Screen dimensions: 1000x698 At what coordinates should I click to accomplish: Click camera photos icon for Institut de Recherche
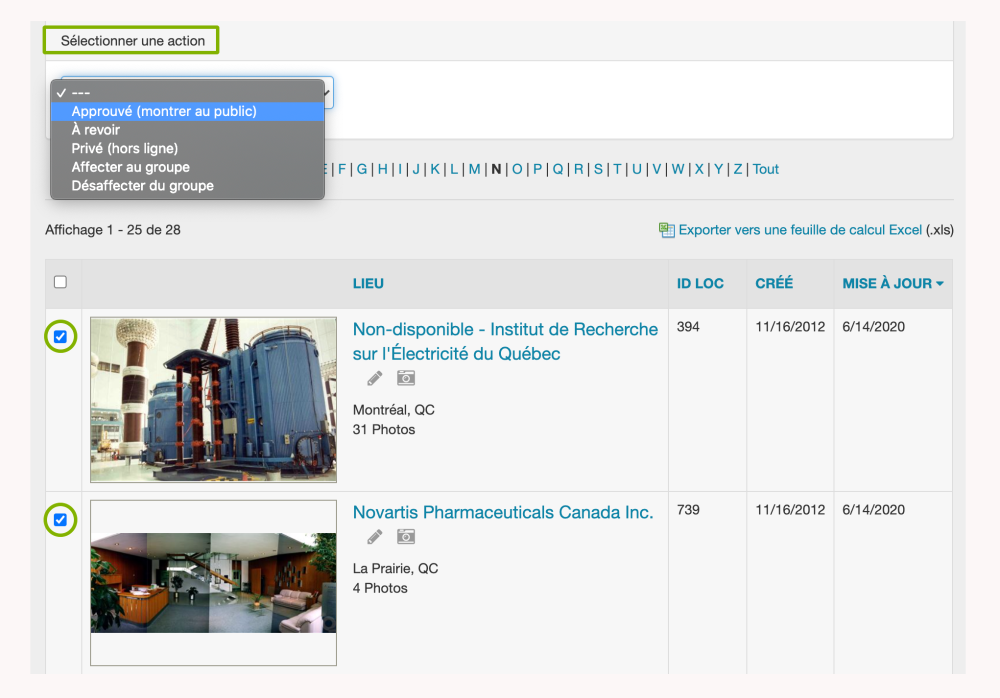tap(405, 378)
